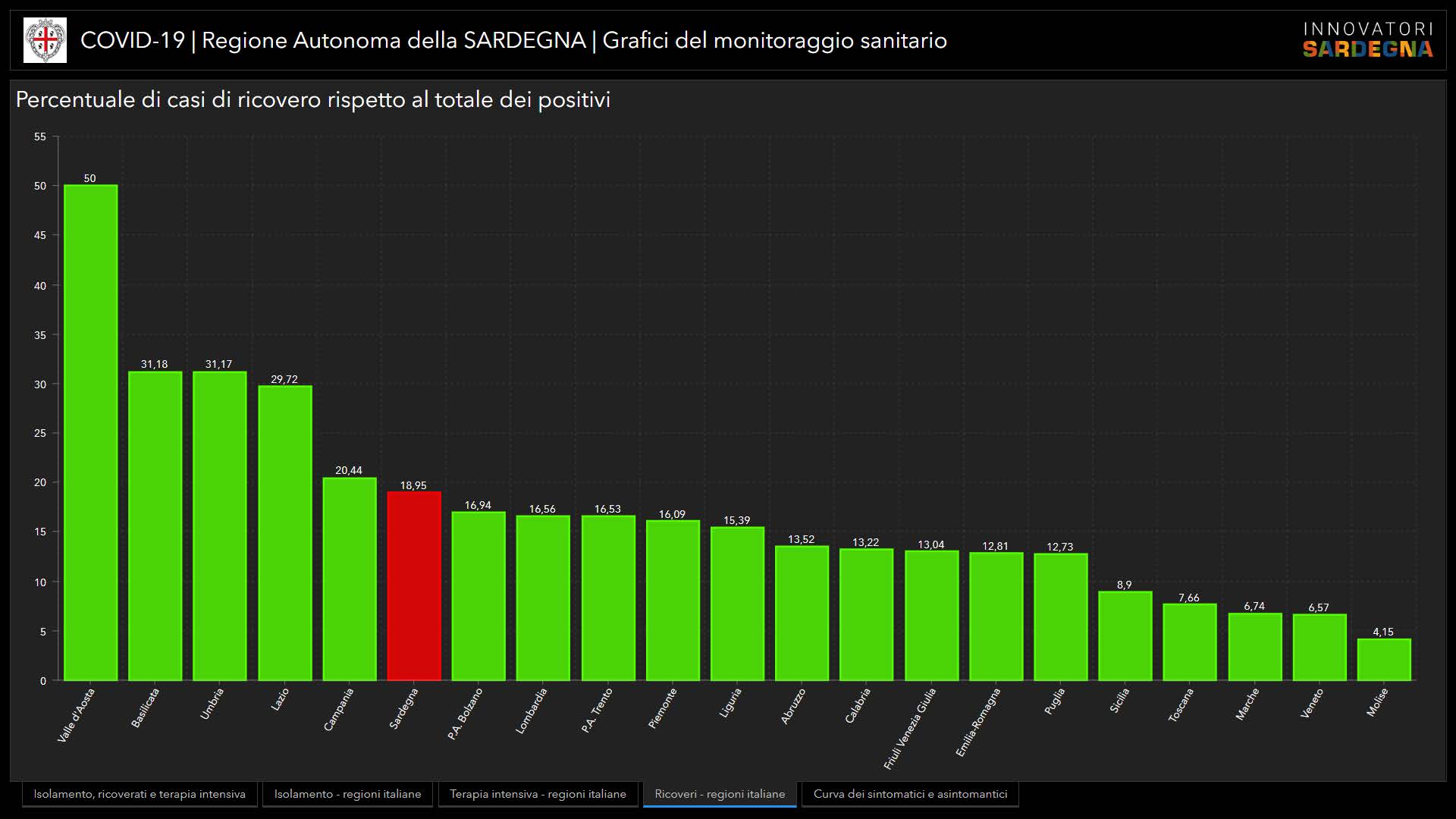Select the Terapia intensiva - regioni italiane tab
The height and width of the screenshot is (819, 1456).
coord(538,794)
